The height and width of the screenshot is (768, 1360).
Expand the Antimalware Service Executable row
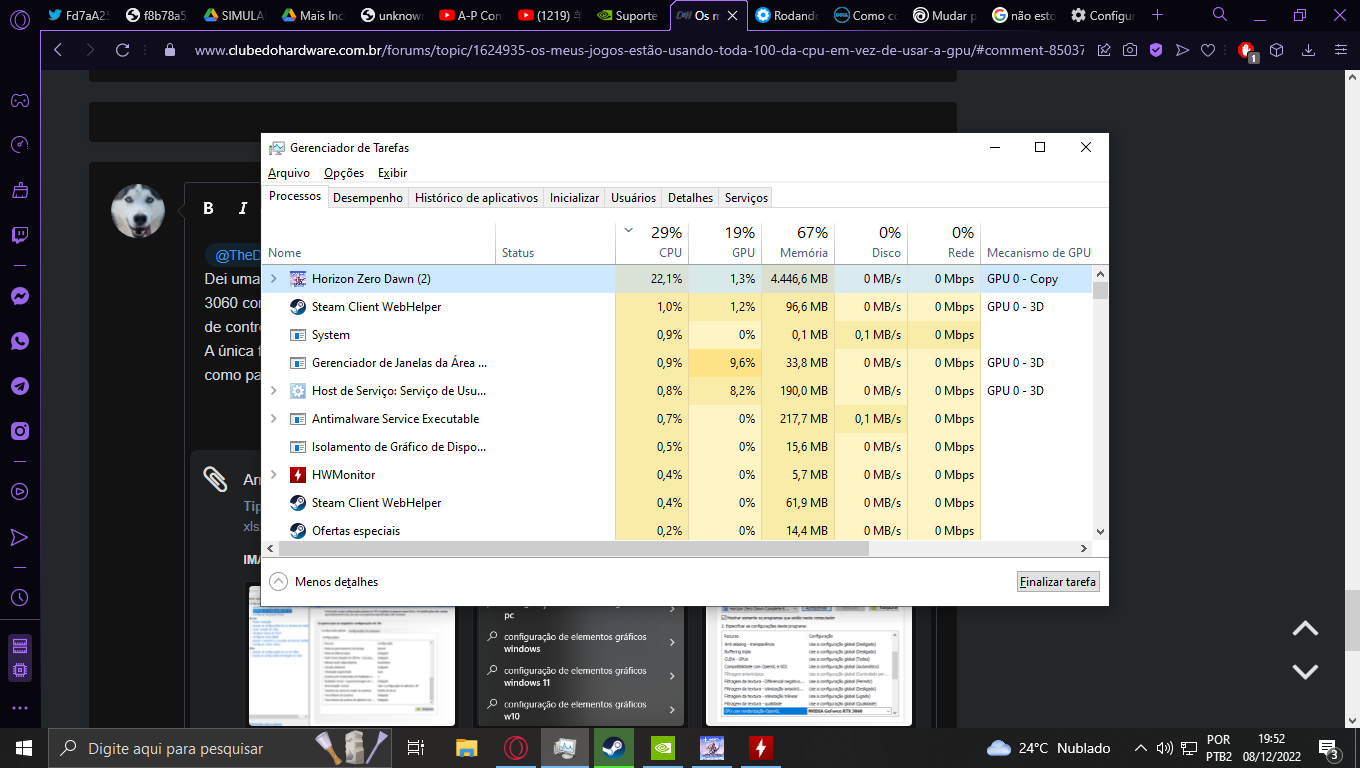tap(274, 419)
